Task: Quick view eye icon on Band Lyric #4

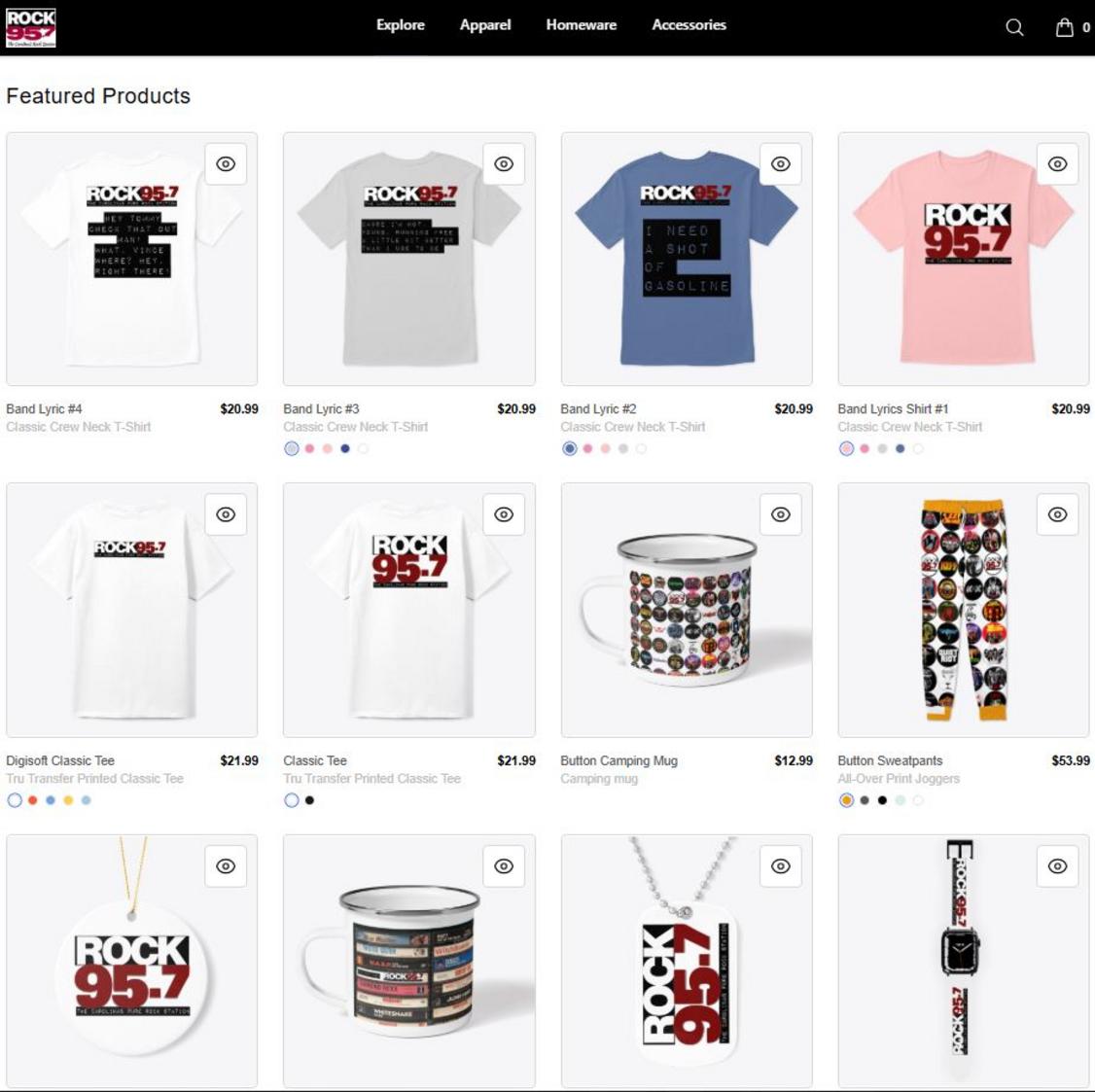Action: (226, 164)
